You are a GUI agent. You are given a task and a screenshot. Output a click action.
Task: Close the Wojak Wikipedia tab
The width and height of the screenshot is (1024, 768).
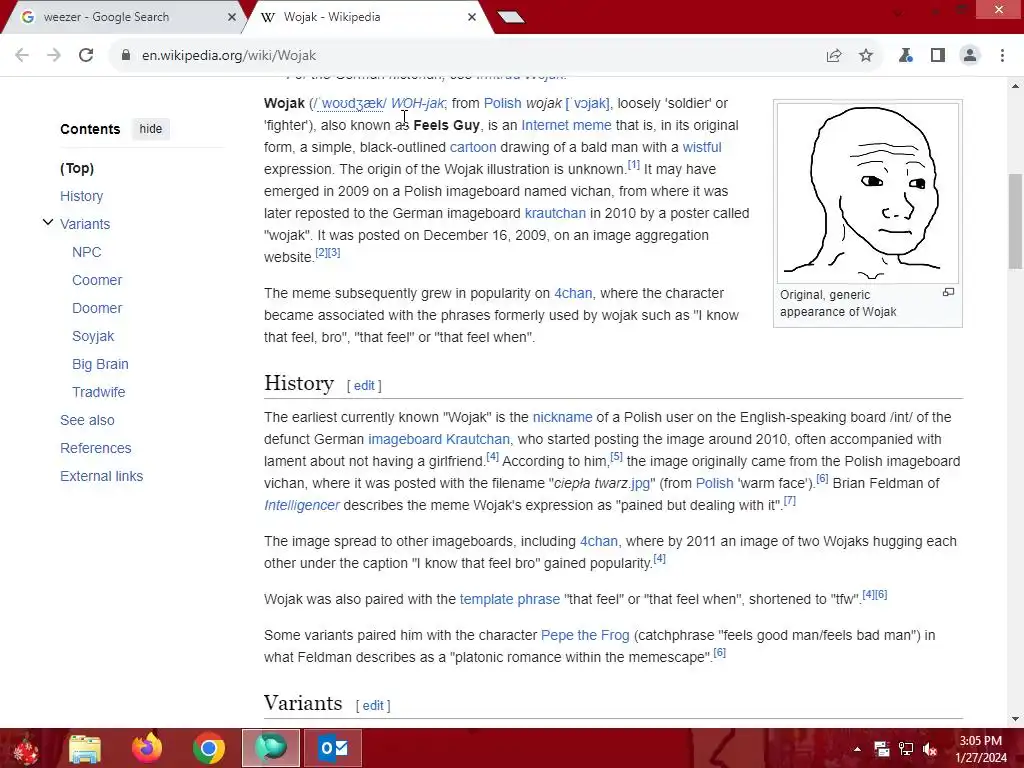[472, 17]
